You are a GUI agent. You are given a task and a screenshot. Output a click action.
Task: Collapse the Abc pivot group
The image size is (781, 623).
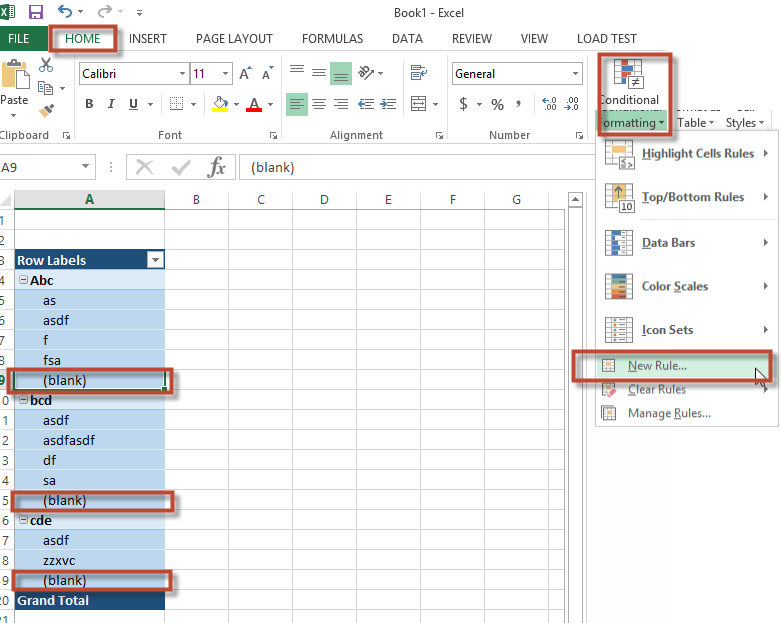pos(23,280)
